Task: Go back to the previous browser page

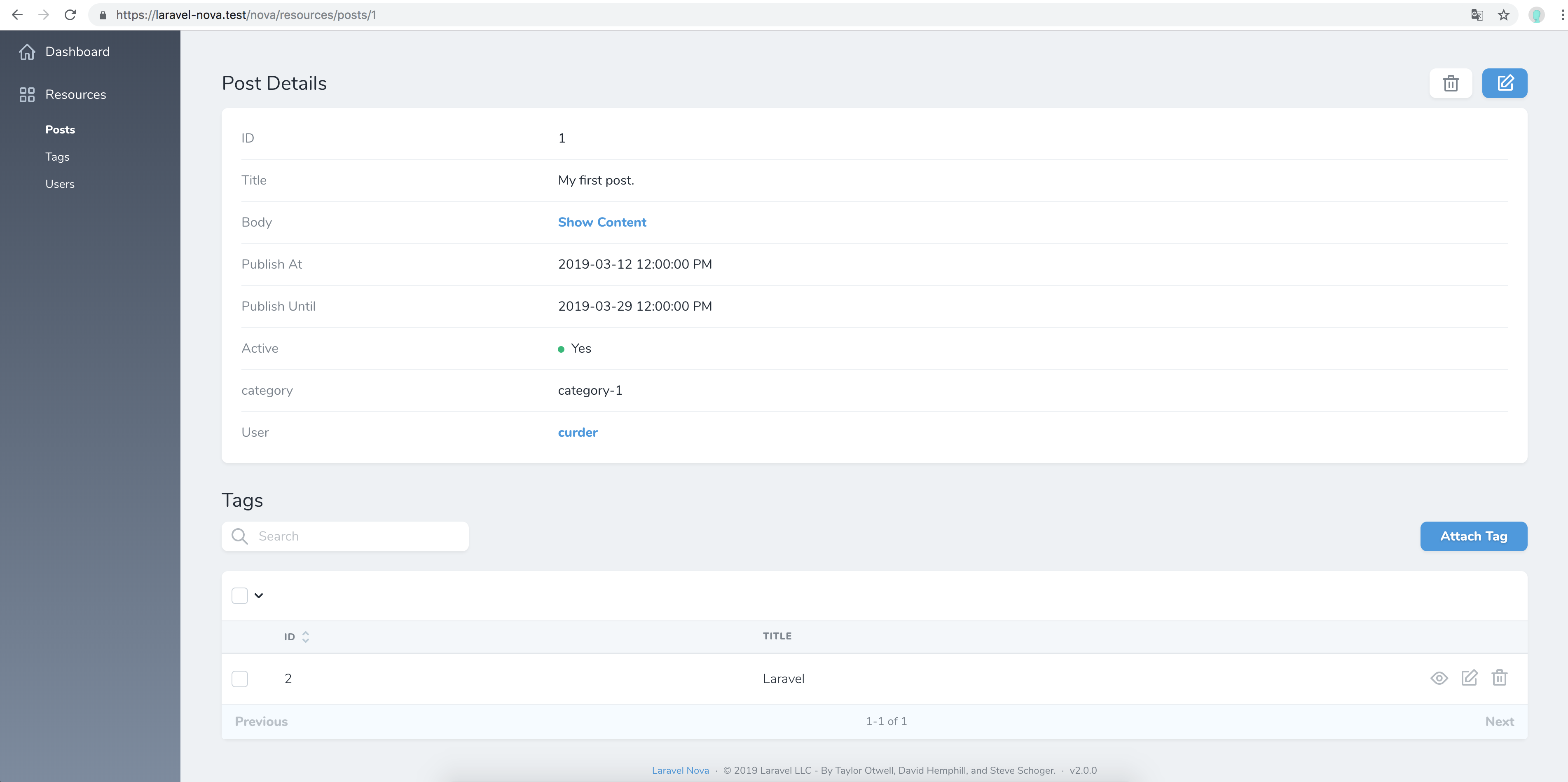Action: pyautogui.click(x=17, y=14)
